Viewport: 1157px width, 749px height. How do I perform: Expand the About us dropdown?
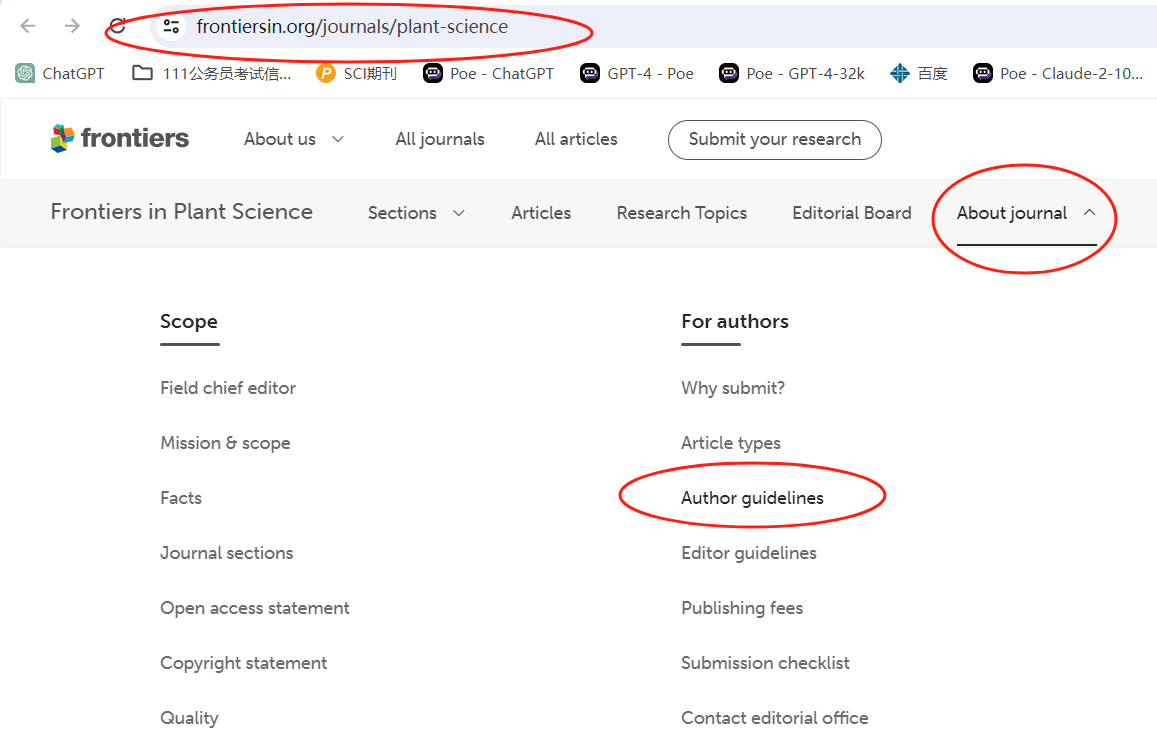(294, 139)
